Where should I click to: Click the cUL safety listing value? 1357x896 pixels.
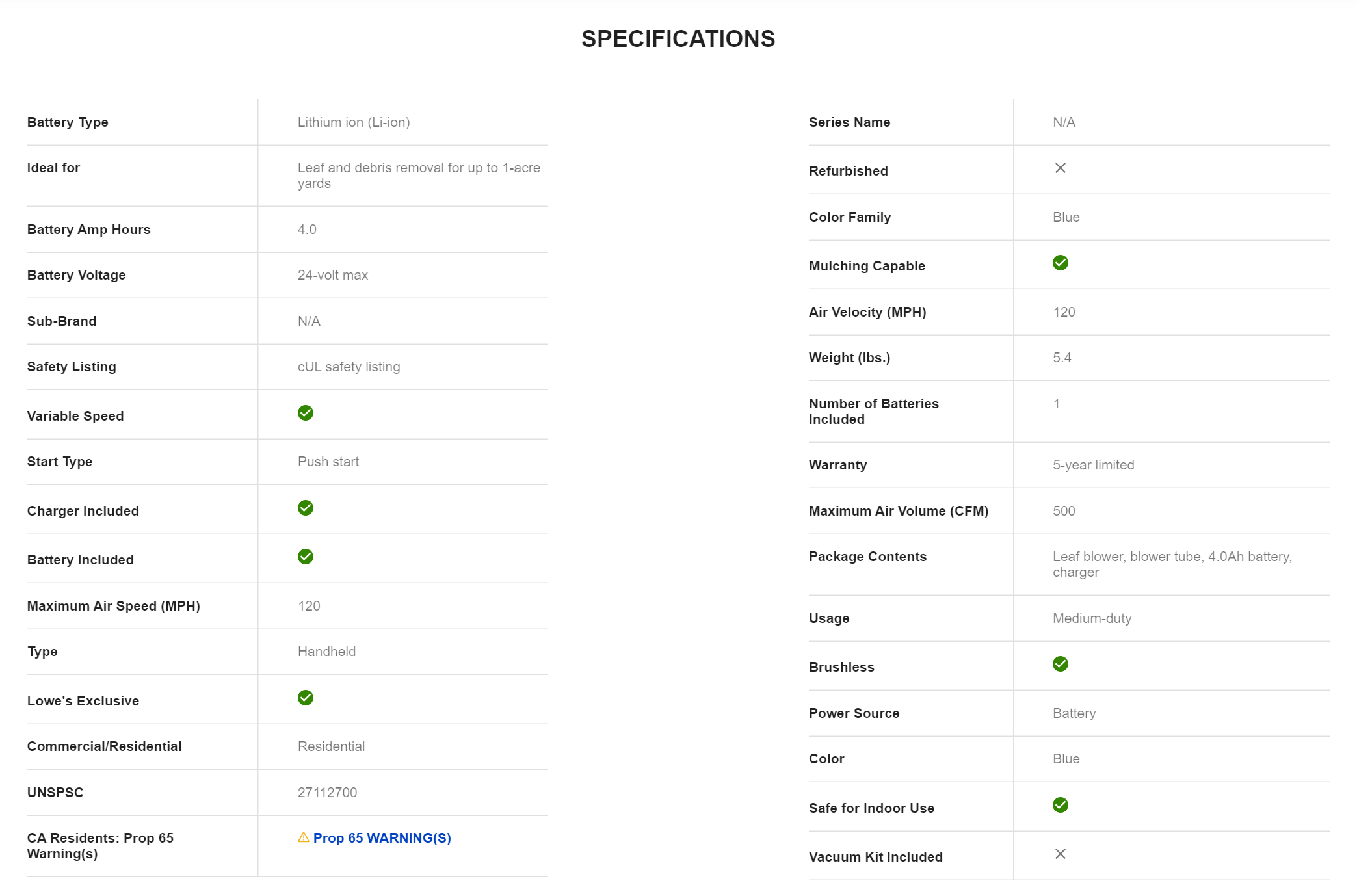point(349,367)
